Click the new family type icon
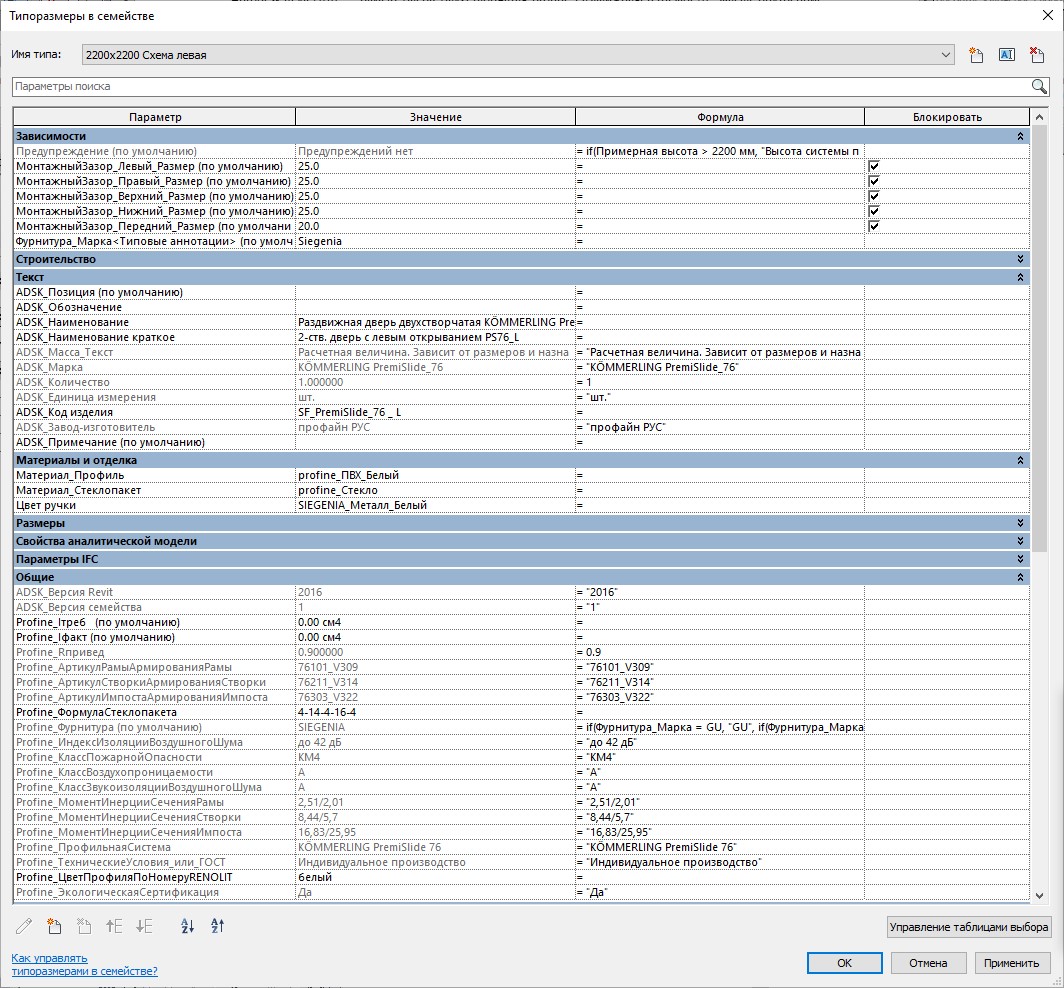This screenshot has height=988, width=1064. 977,55
